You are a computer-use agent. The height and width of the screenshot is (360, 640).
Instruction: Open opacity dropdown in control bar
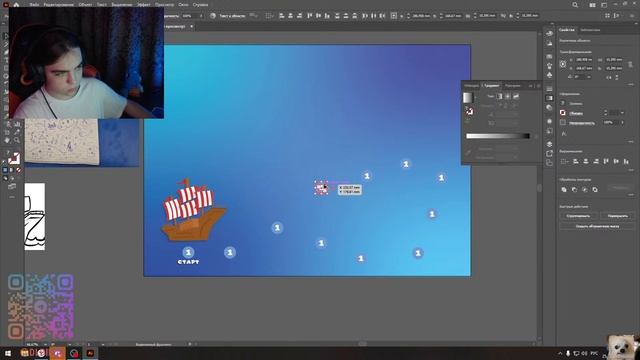(201, 16)
